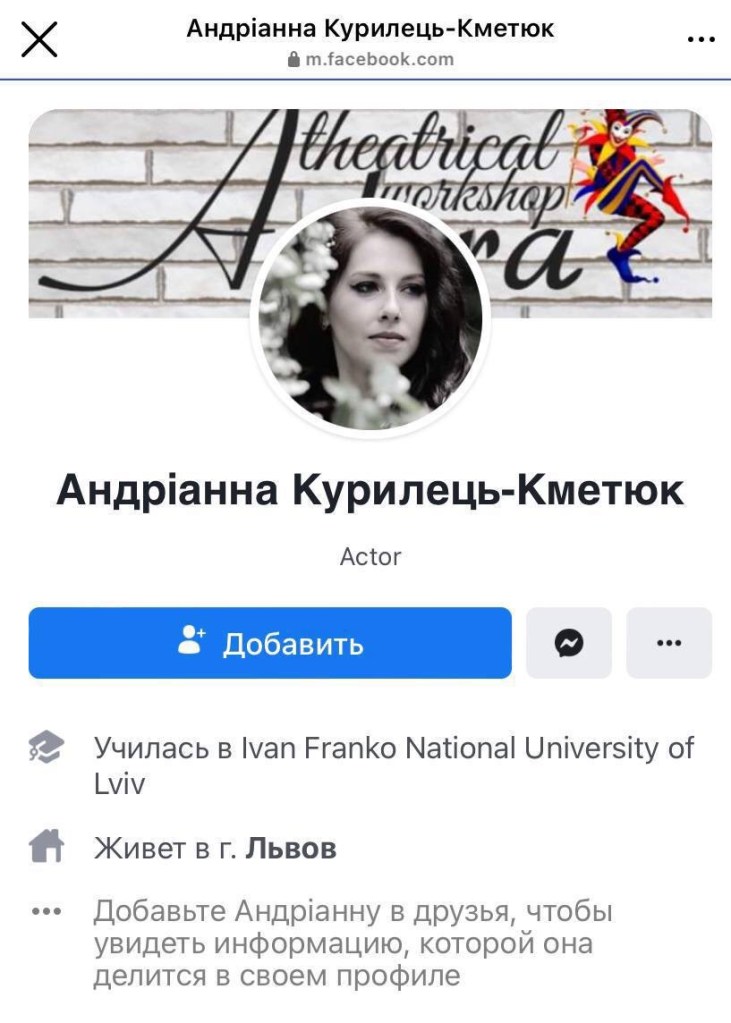Image resolution: width=731 pixels, height=1023 pixels.
Task: Click the graduation cap education icon
Action: pyautogui.click(x=46, y=747)
